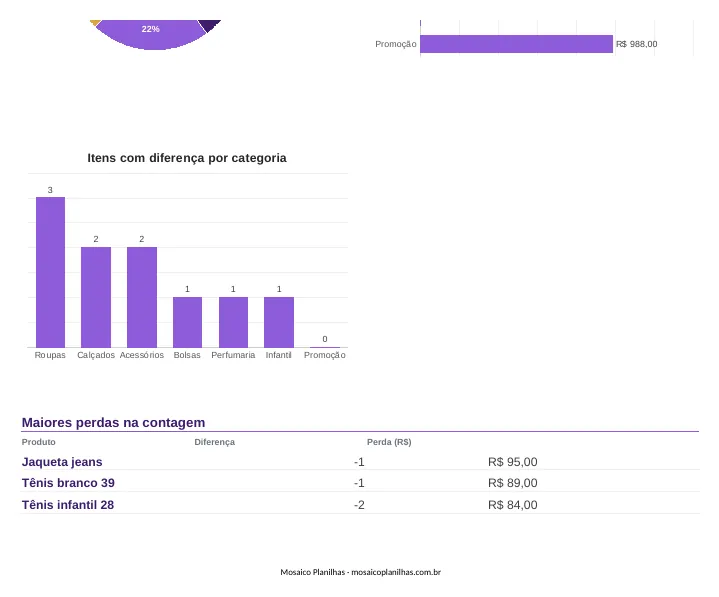Click the -1 difference for Tênis branco 39

click(x=359, y=483)
